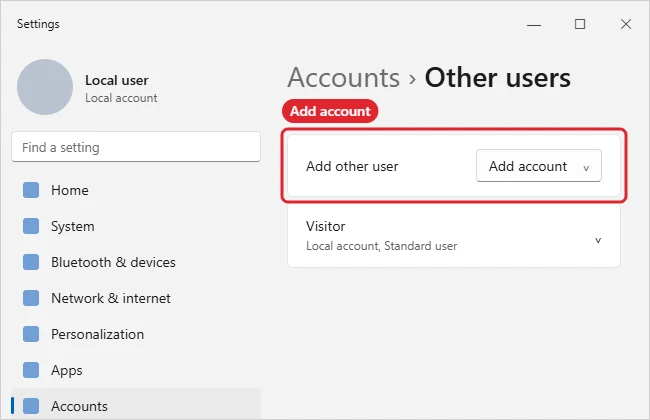Click the Accounts icon in sidebar
650x420 pixels.
click(x=31, y=406)
